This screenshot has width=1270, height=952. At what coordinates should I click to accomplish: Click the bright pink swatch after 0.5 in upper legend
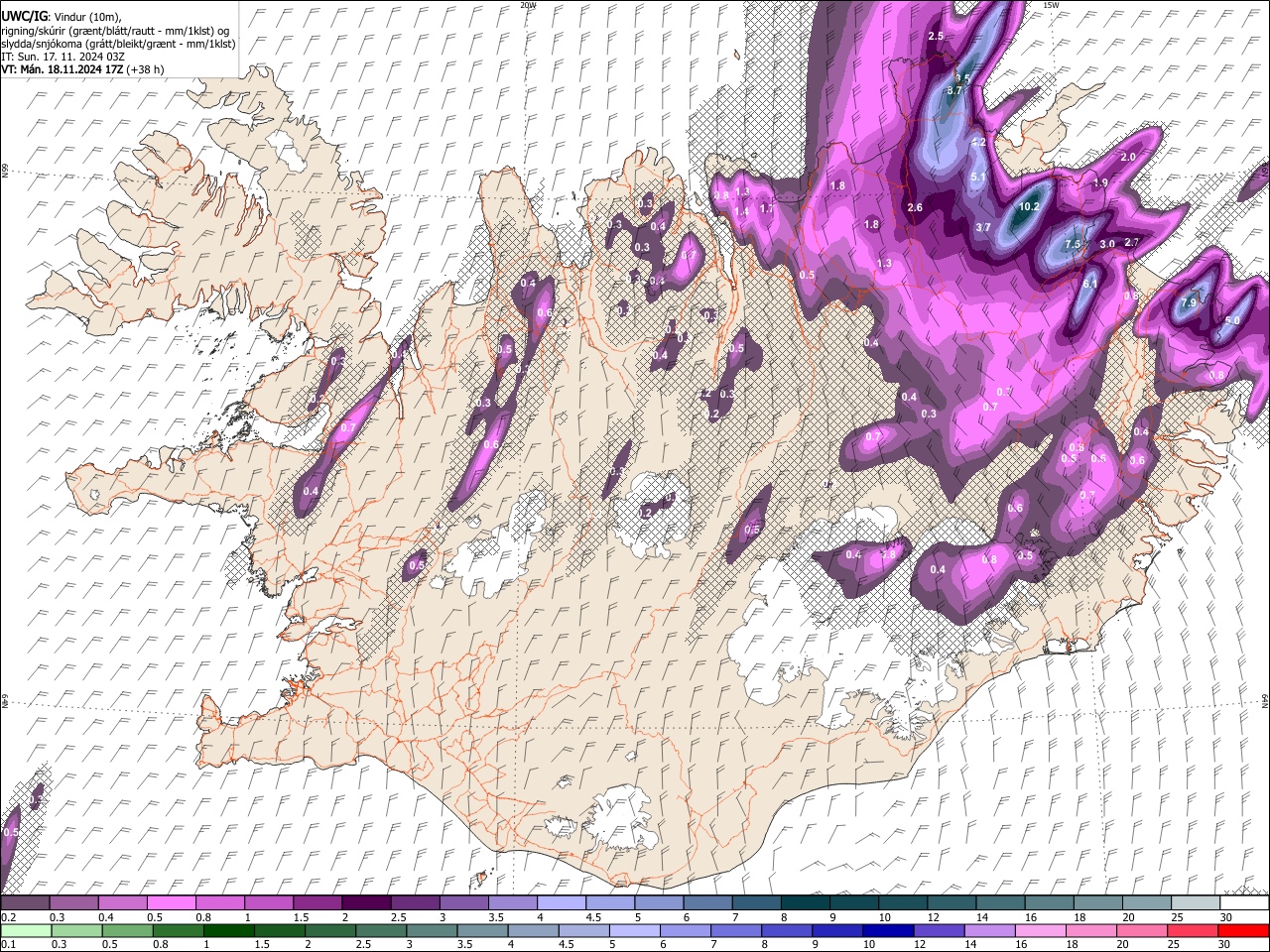tap(171, 903)
